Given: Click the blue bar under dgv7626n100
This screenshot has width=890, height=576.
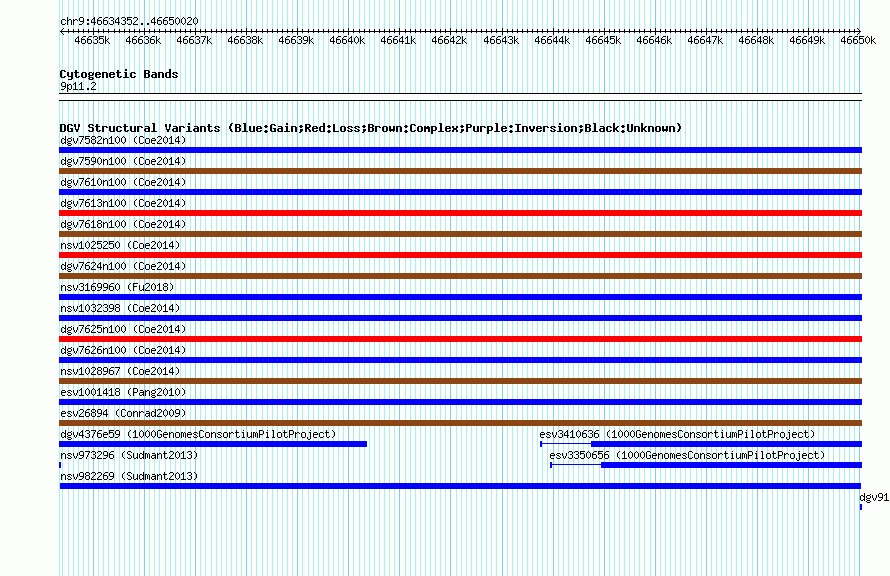Looking at the screenshot, I should [x=460, y=360].
